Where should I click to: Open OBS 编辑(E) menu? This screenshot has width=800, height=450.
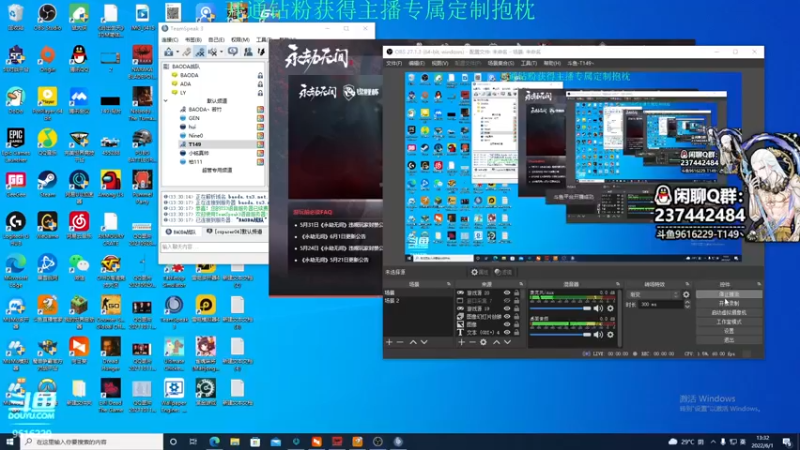point(416,63)
